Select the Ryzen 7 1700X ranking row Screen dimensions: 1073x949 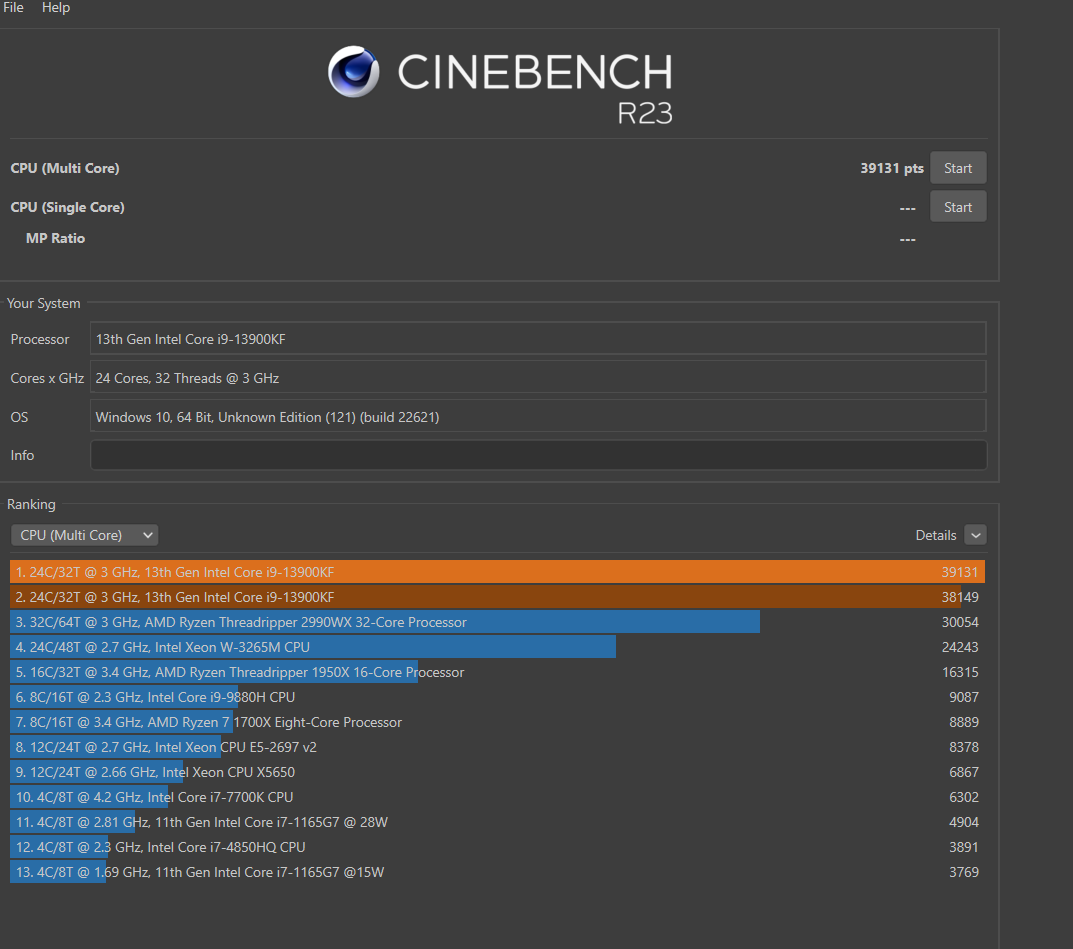point(497,722)
